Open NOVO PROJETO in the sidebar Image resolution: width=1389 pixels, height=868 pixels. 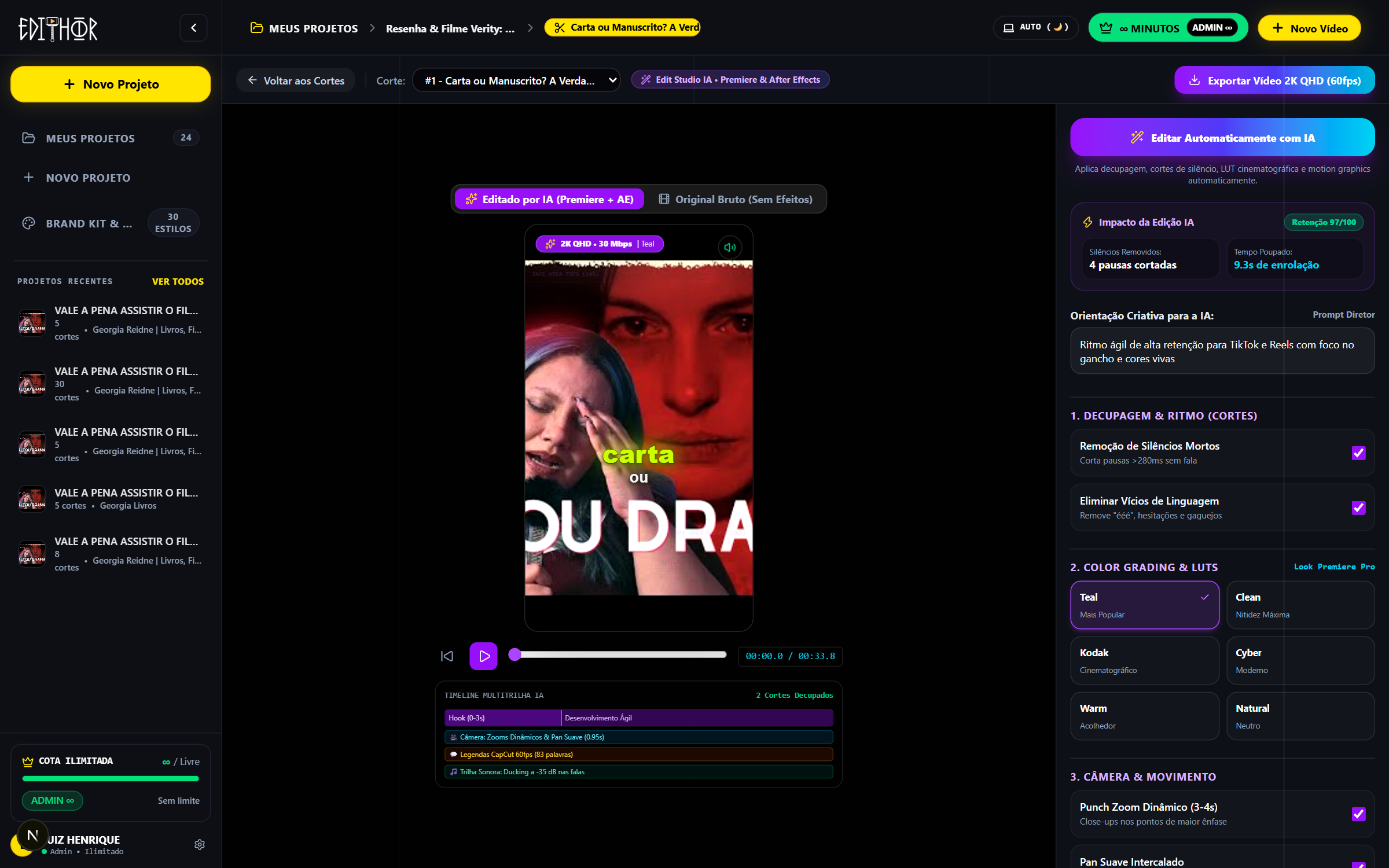point(110,177)
